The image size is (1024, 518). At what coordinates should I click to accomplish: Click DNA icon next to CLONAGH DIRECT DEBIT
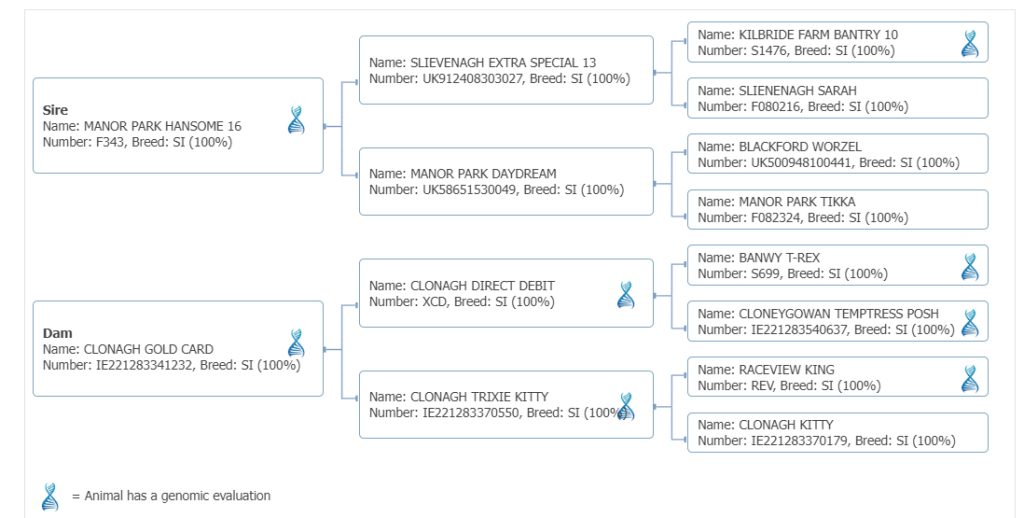tap(626, 294)
